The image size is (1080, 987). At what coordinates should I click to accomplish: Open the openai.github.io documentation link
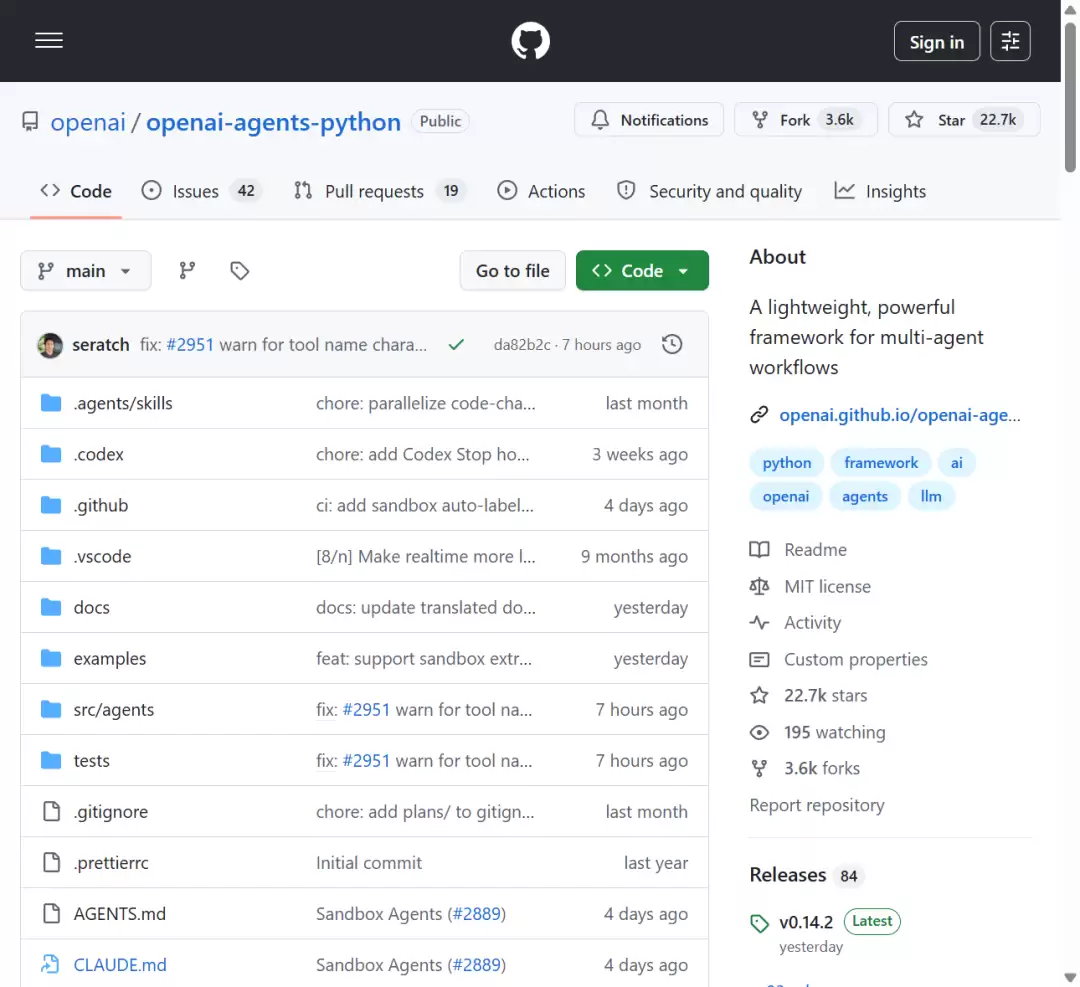point(900,415)
